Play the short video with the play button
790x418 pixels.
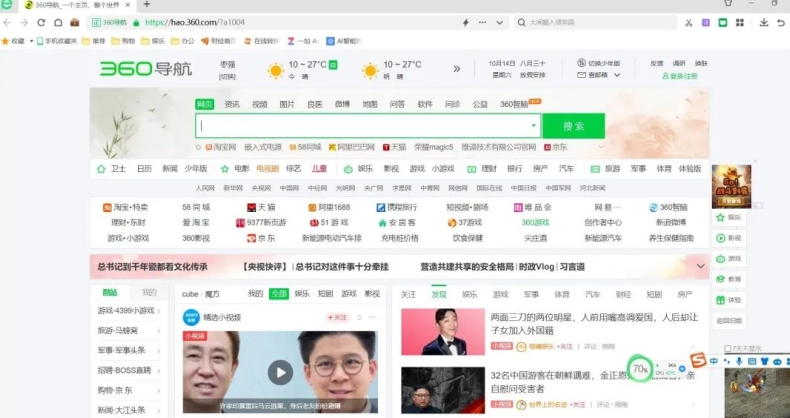[280, 373]
